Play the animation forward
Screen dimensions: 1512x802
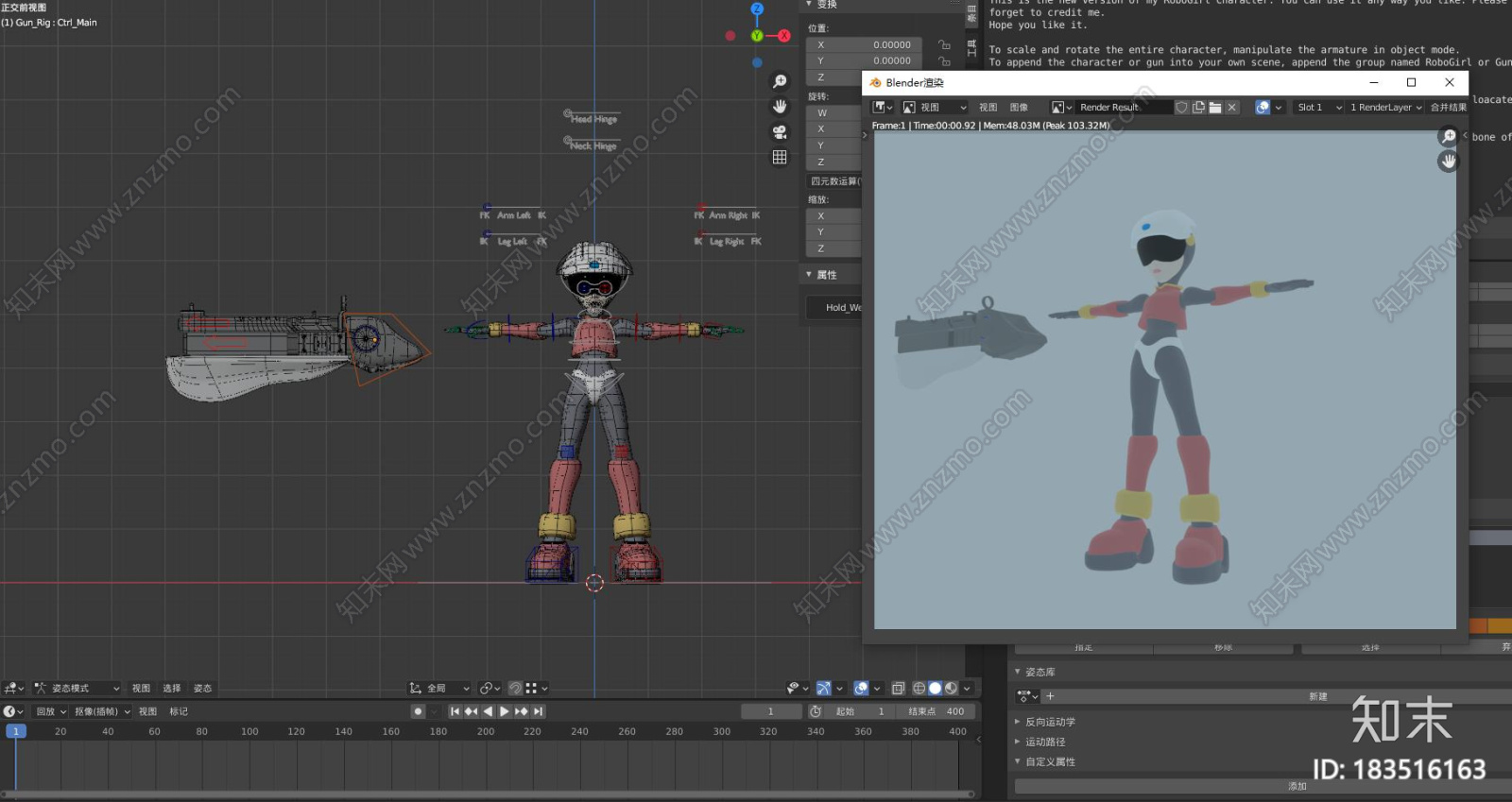(505, 711)
